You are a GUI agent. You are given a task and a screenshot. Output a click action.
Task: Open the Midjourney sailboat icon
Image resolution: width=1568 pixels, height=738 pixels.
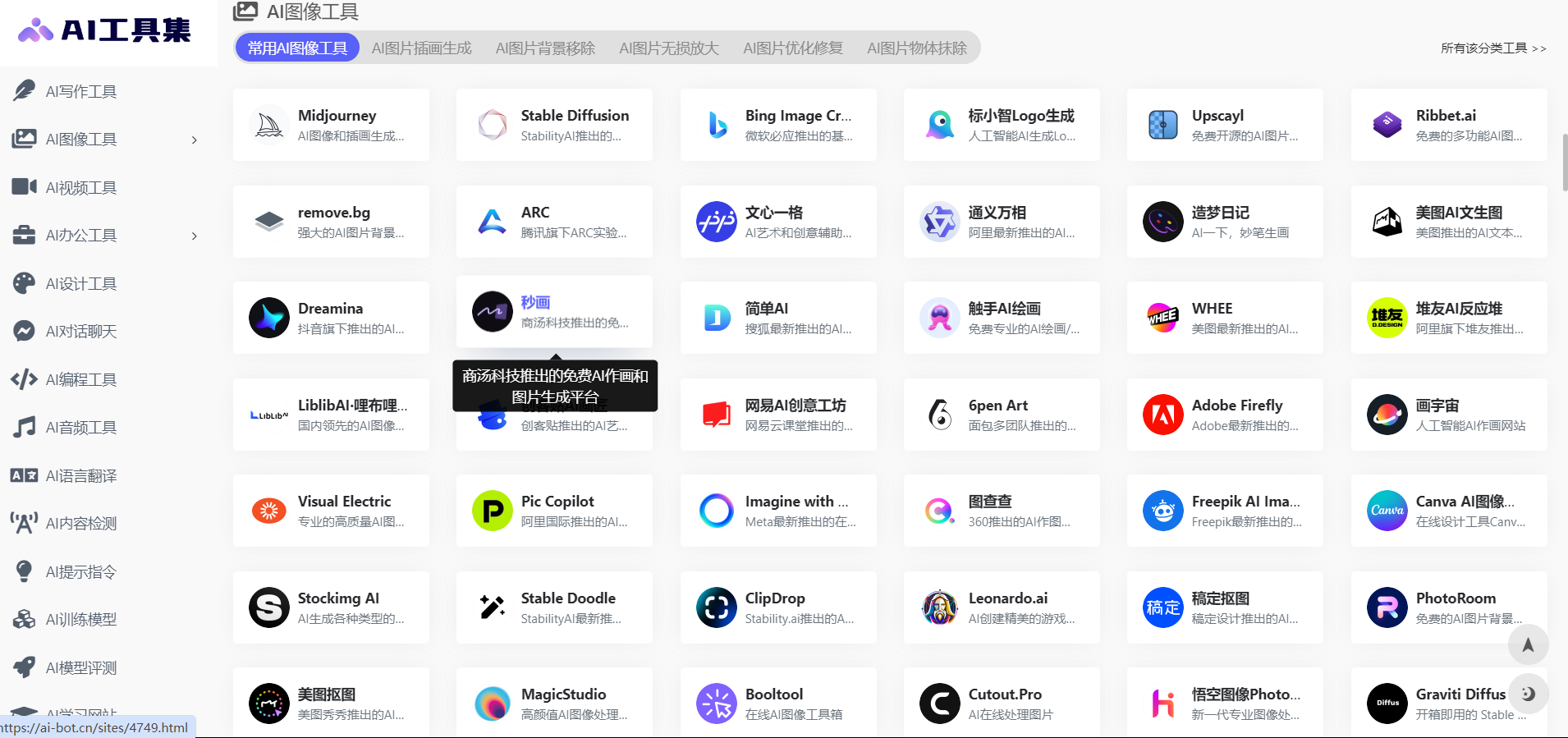click(269, 125)
